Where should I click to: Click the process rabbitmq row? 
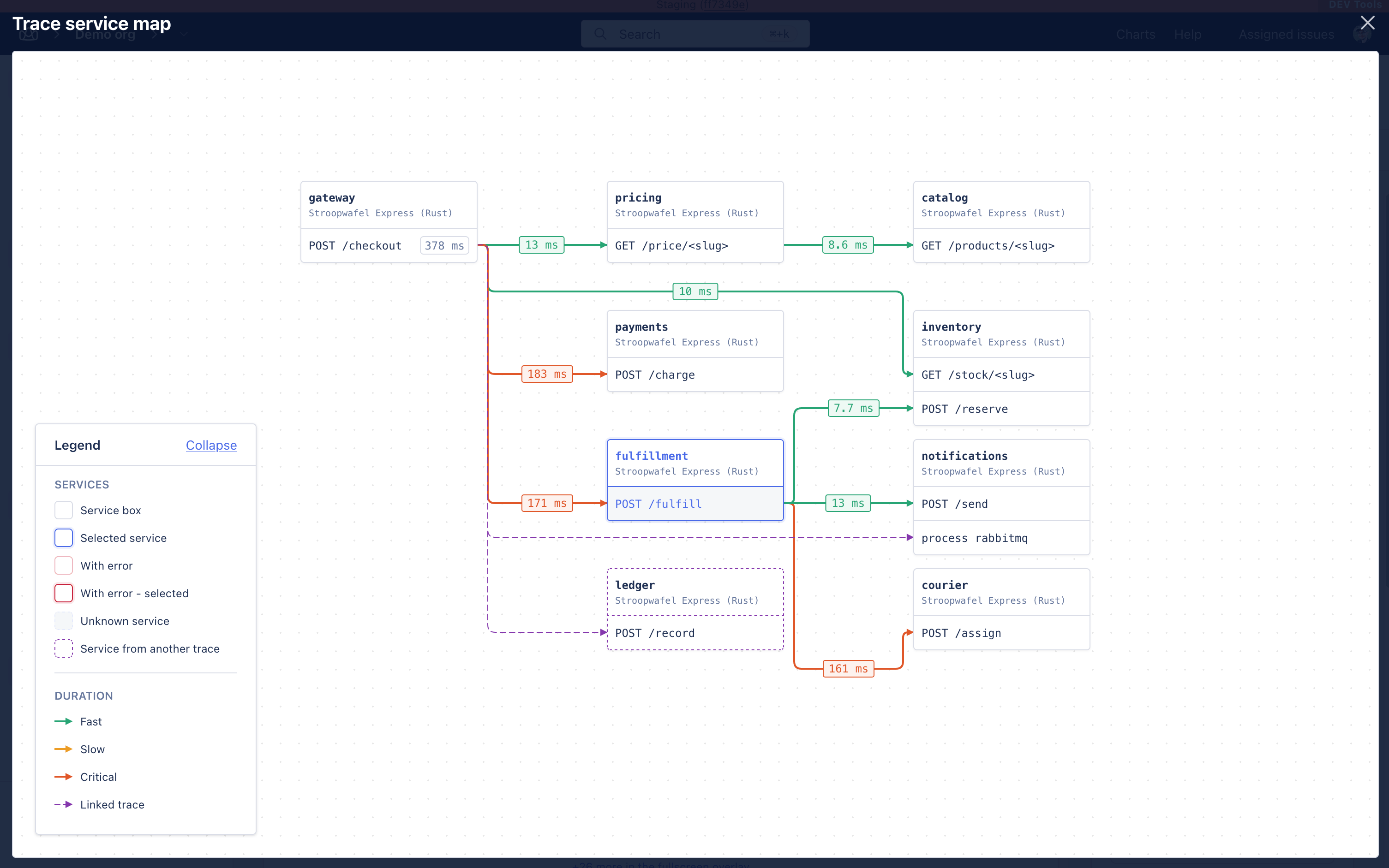[x=1001, y=538]
